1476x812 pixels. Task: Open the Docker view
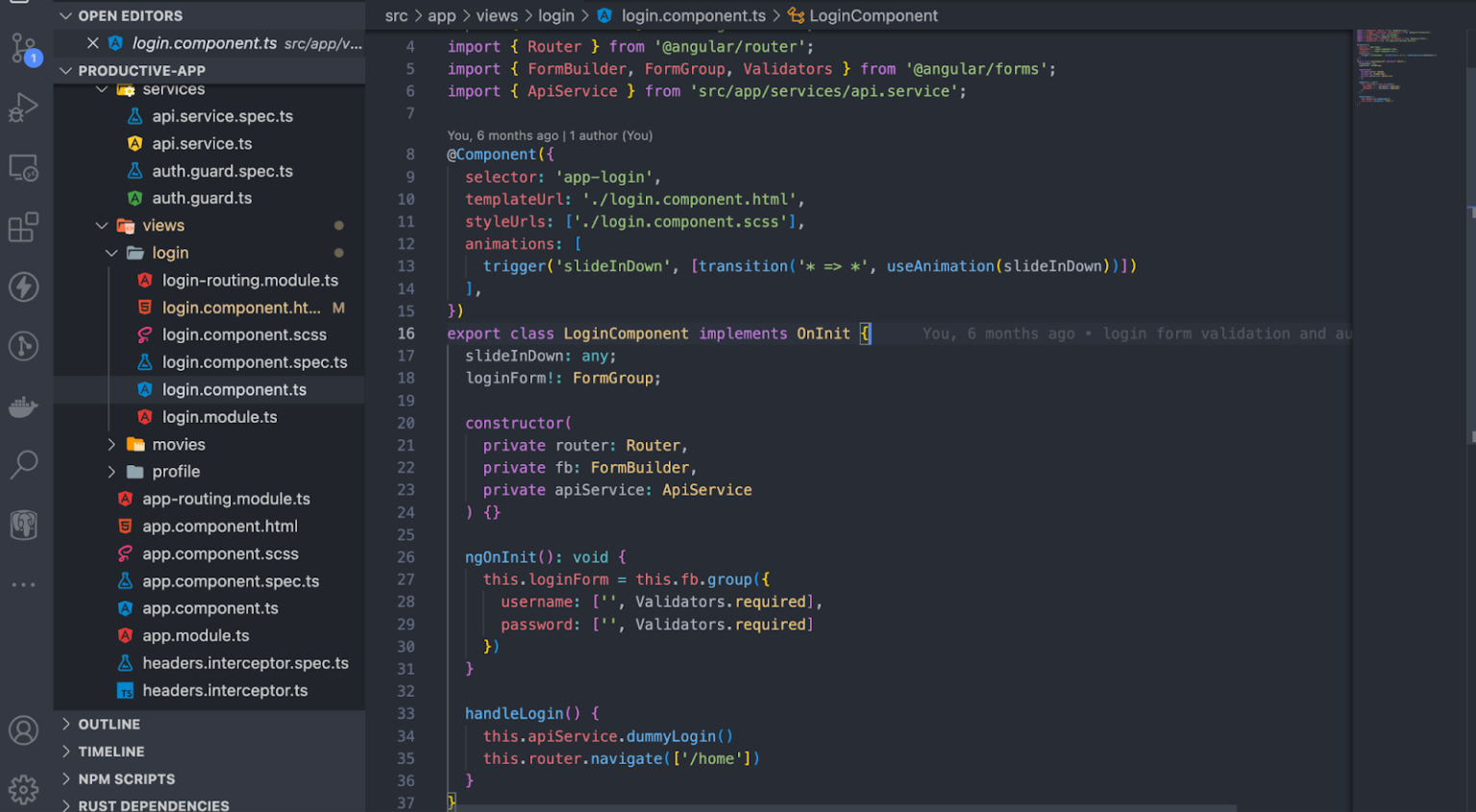24,406
